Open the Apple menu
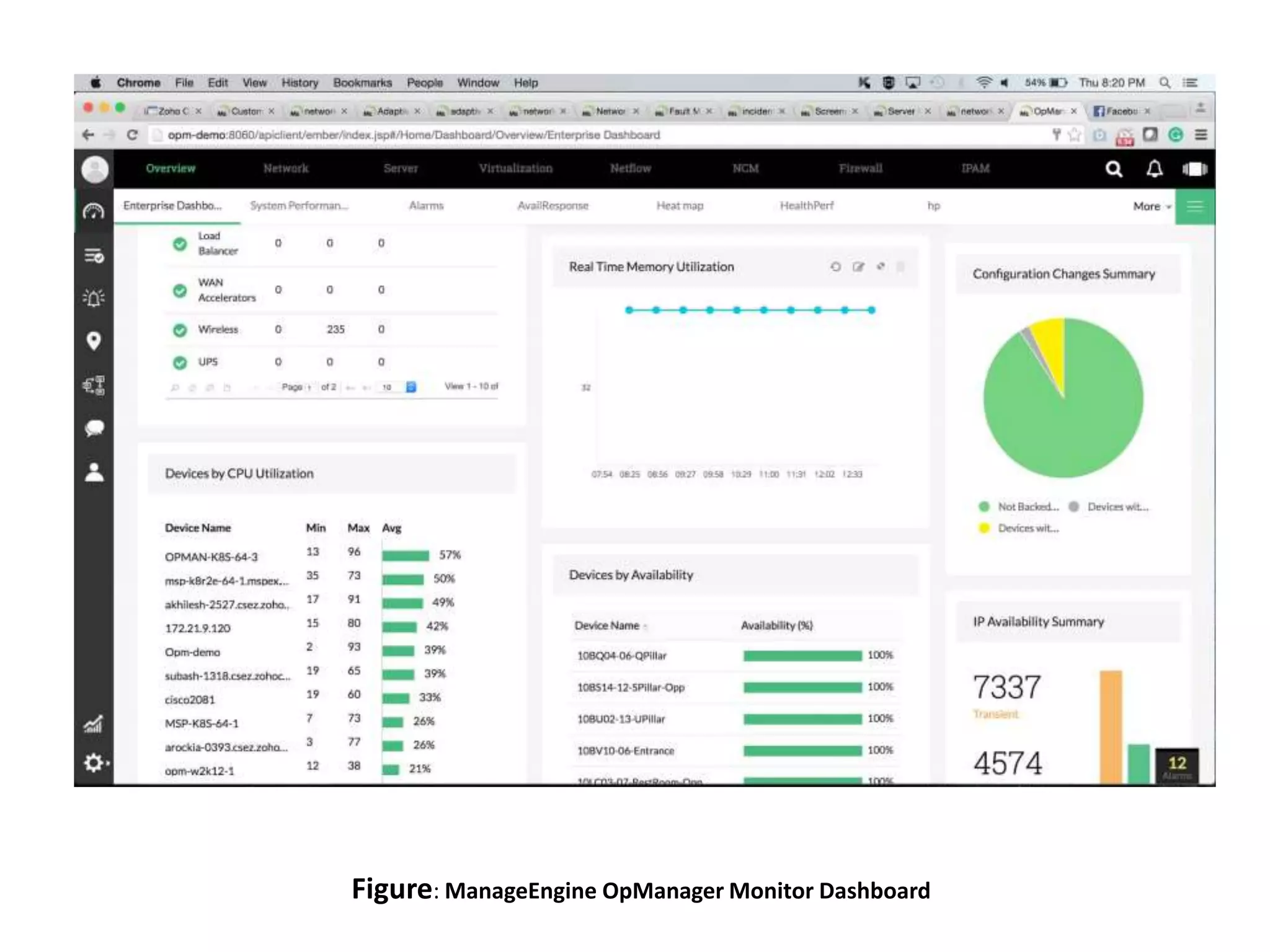This screenshot has height=952, width=1270. tap(95, 82)
